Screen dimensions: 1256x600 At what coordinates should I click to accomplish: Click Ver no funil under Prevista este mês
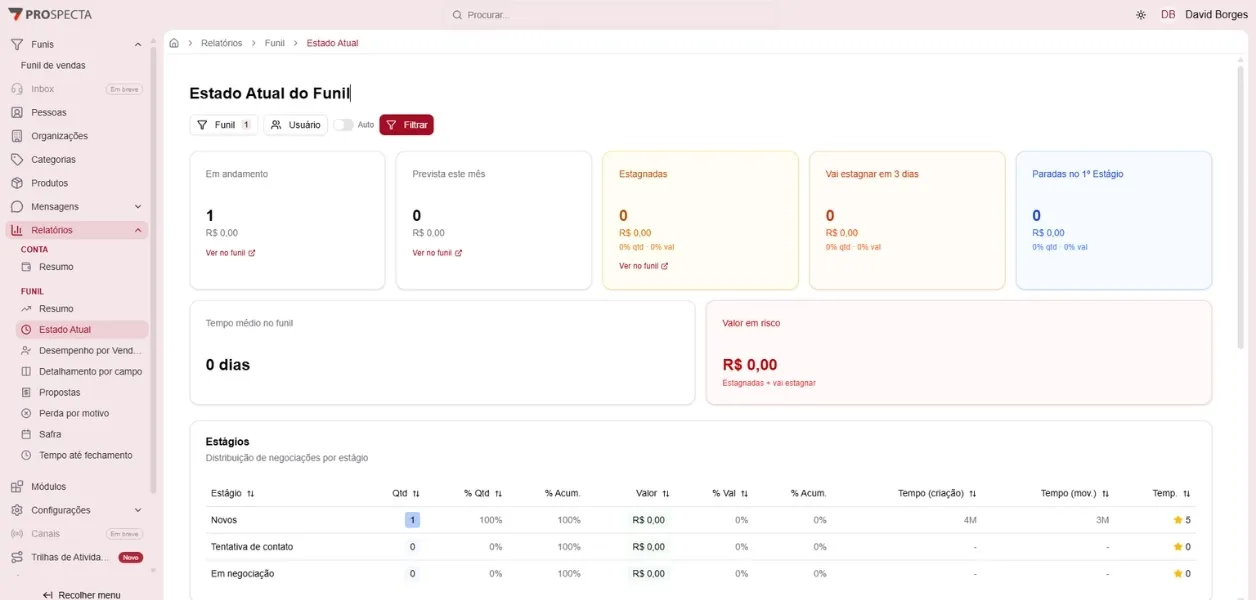(437, 253)
